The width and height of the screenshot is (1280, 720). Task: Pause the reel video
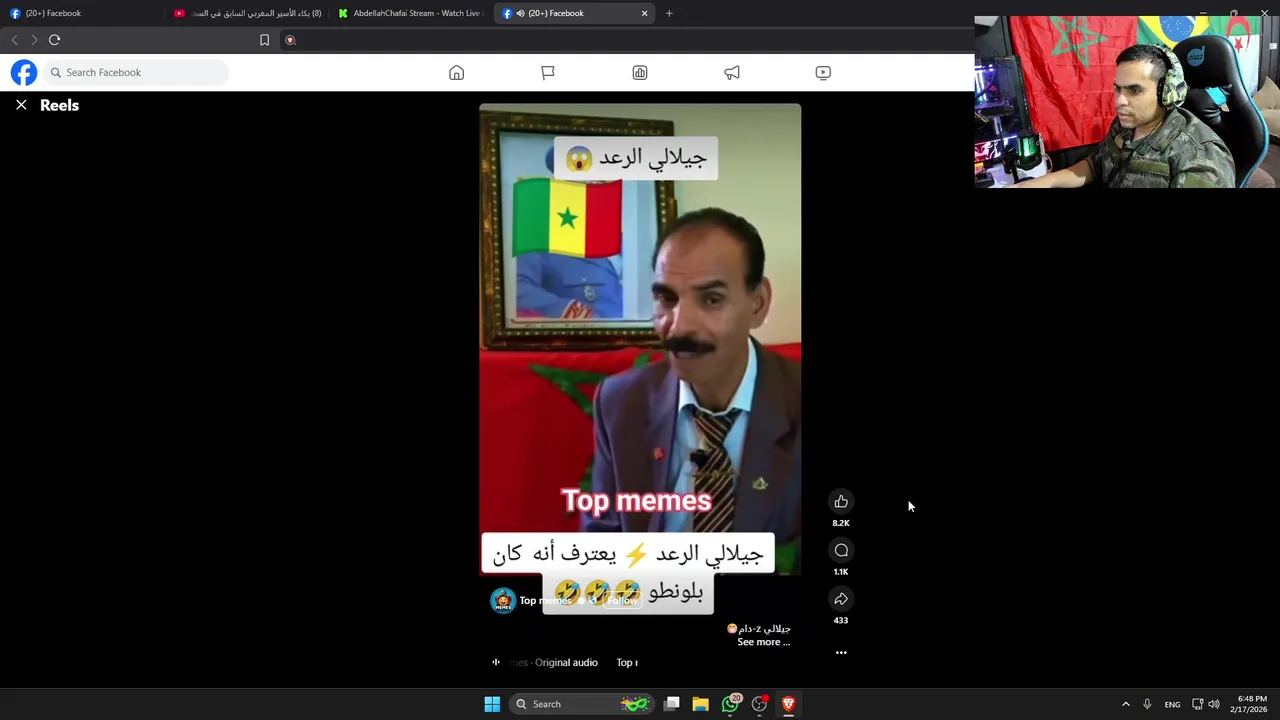[640, 340]
